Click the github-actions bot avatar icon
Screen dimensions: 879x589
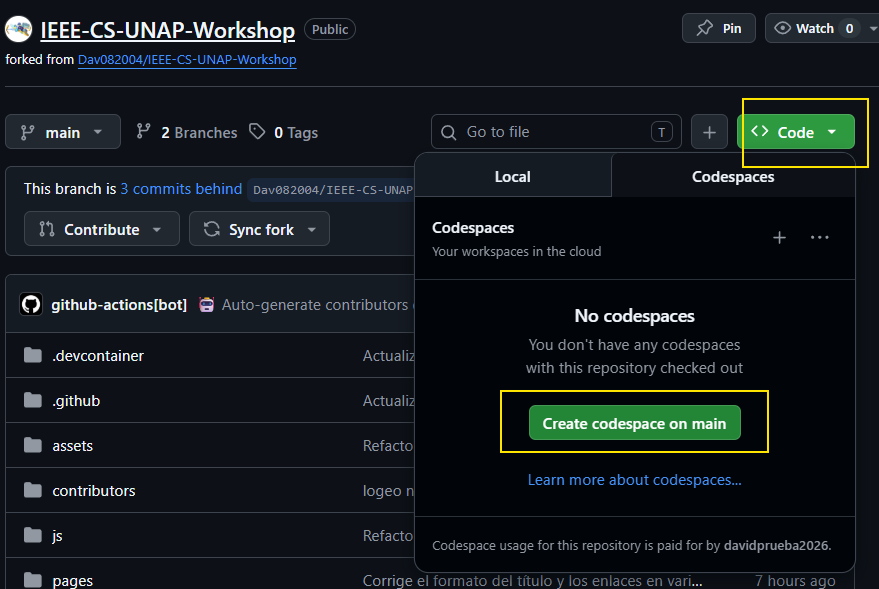point(31,304)
